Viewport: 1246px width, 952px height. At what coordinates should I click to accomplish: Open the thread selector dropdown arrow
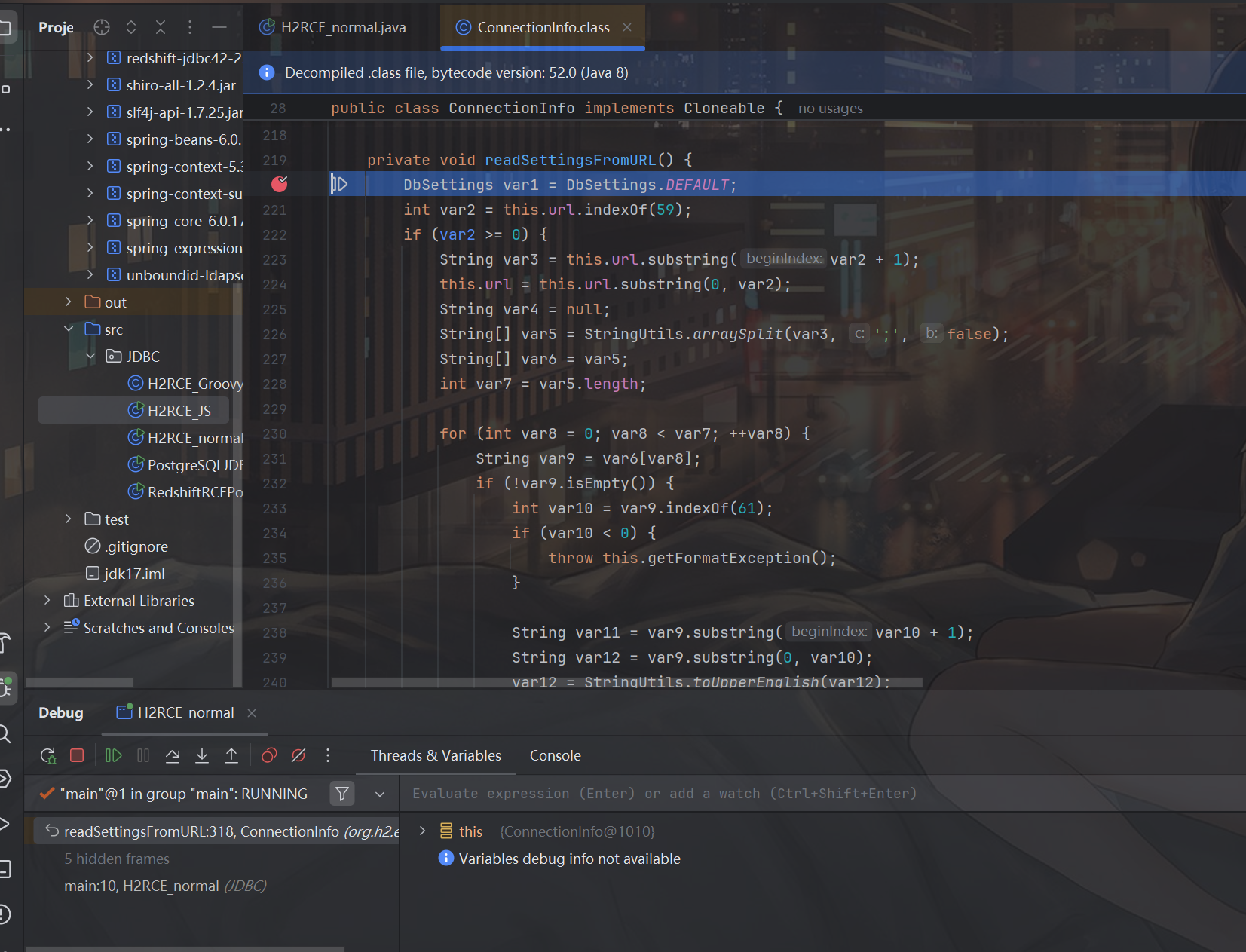tap(380, 794)
